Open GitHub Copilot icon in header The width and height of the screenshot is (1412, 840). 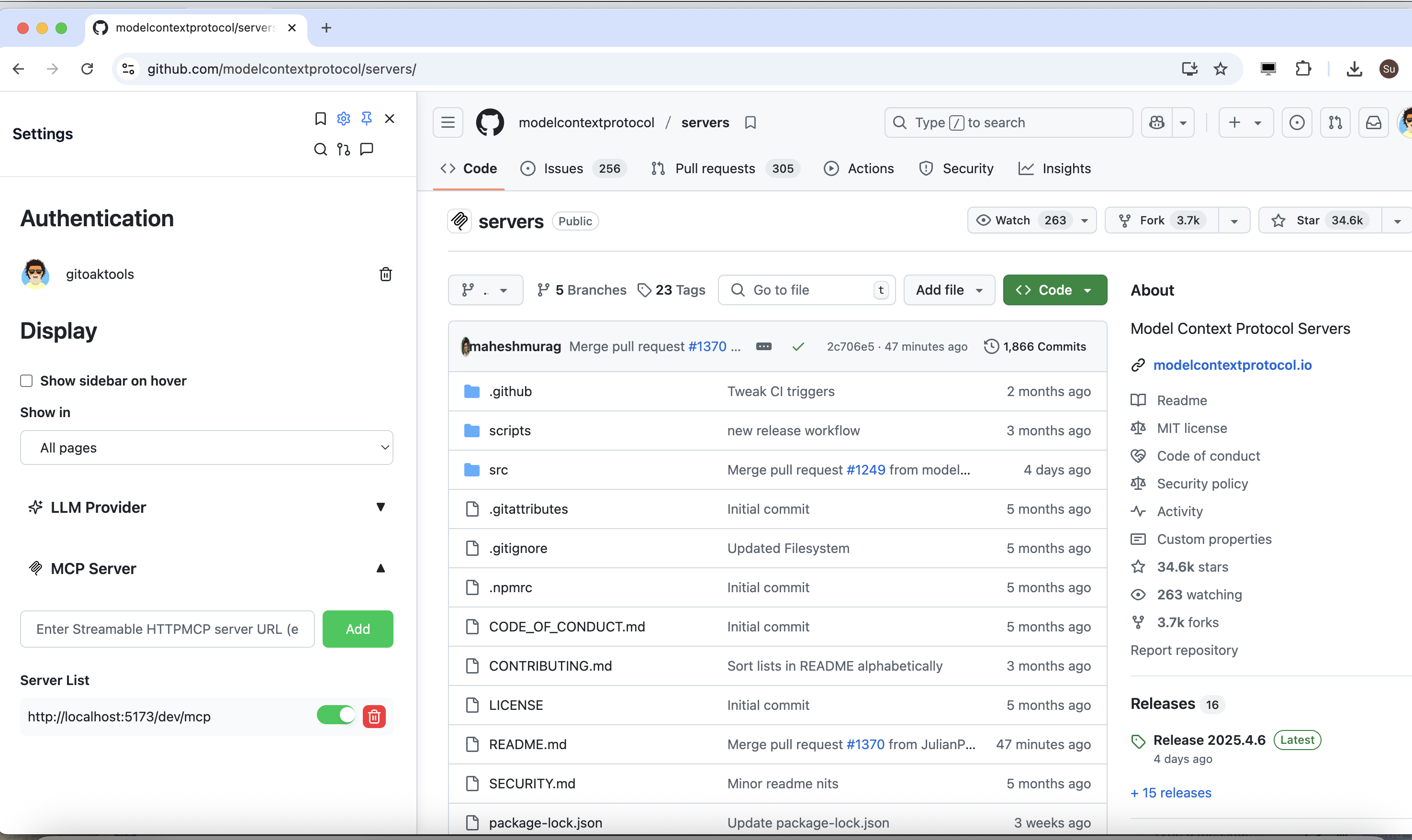1157,122
